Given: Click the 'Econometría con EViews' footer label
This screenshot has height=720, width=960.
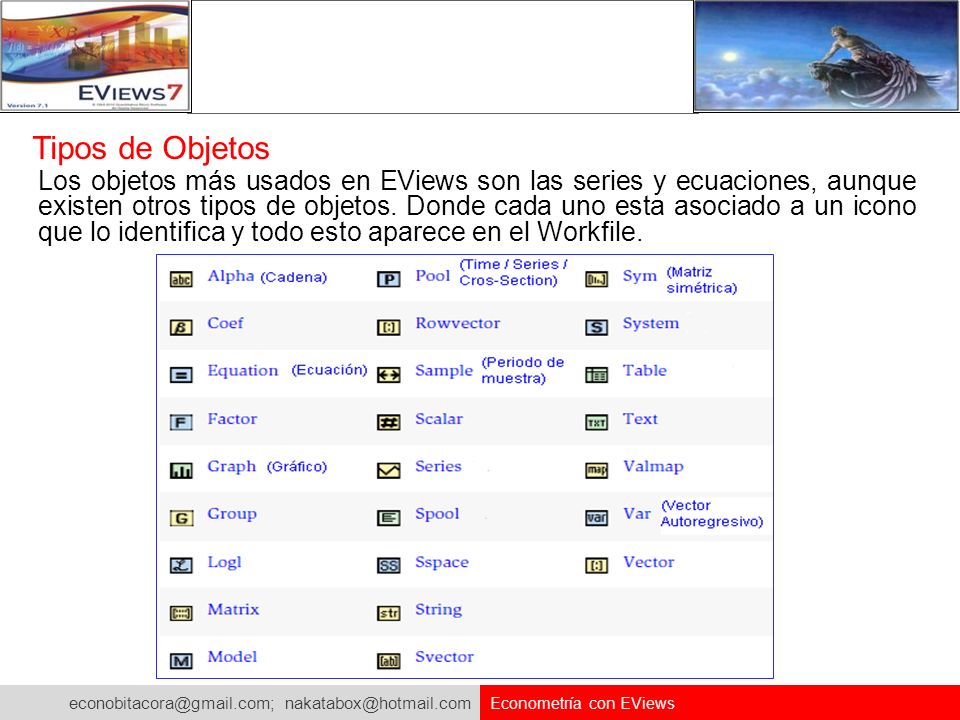Looking at the screenshot, I should 582,703.
